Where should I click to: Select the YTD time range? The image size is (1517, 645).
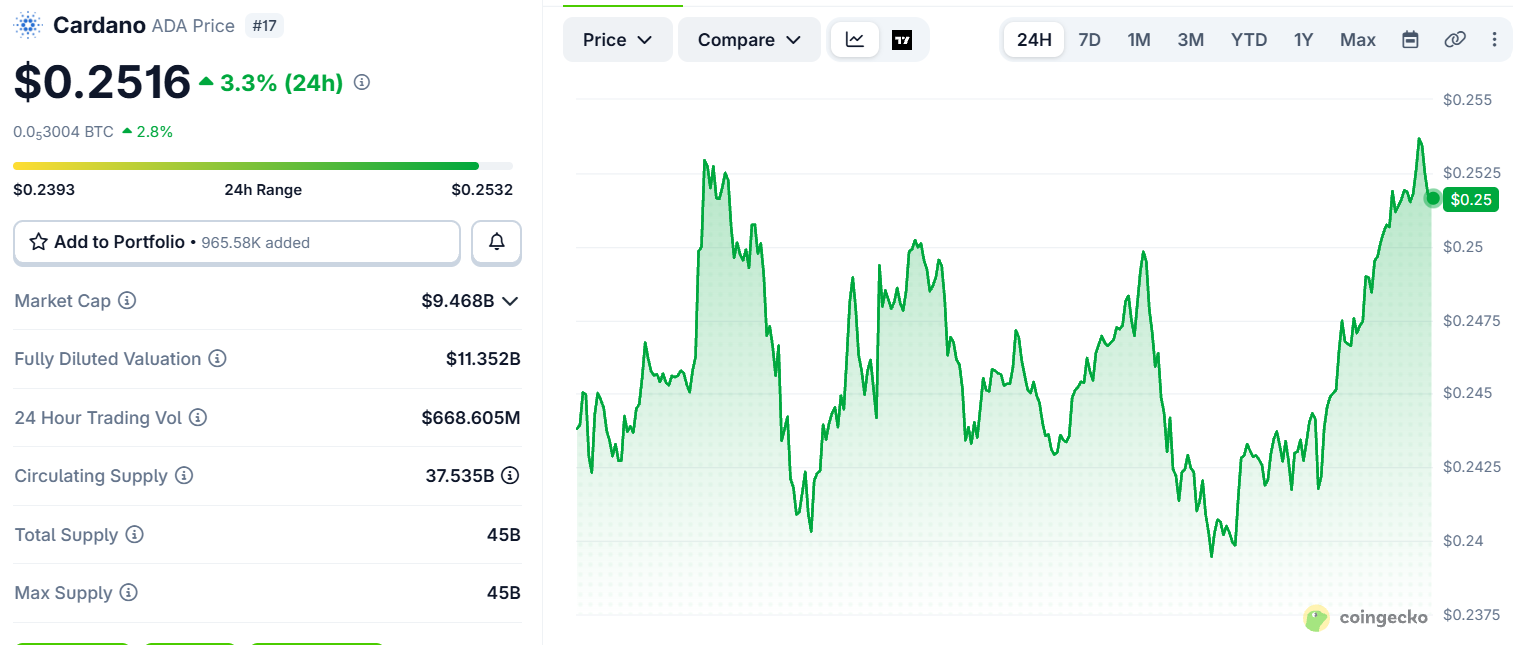pyautogui.click(x=1249, y=40)
